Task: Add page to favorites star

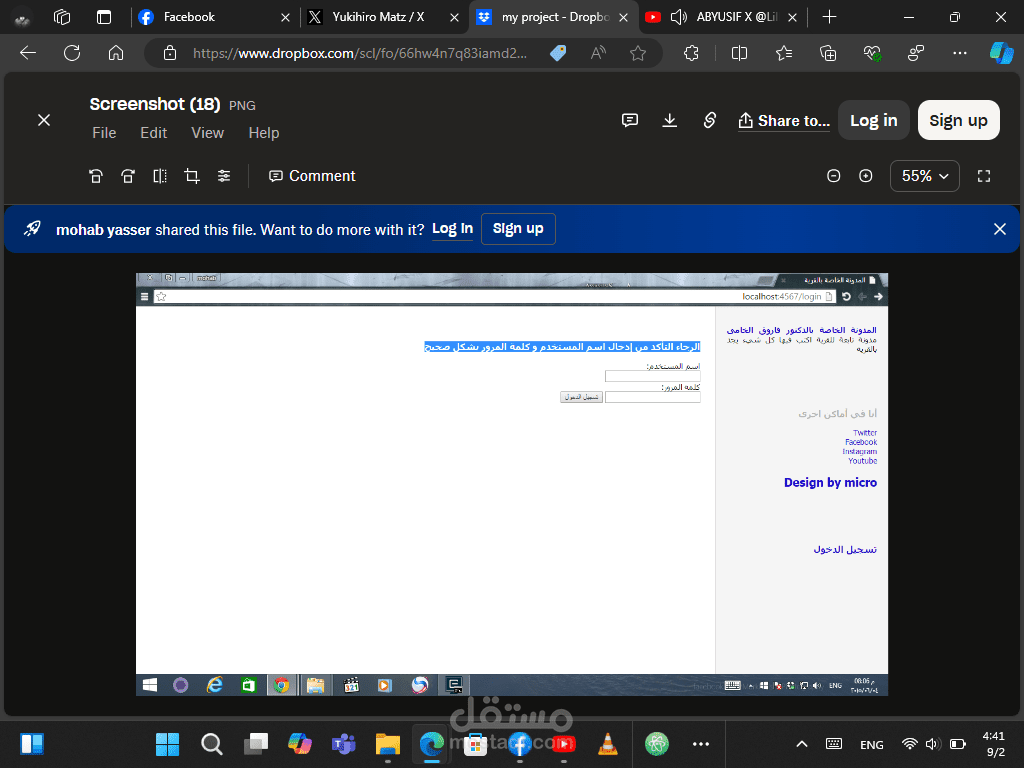Action: [638, 53]
